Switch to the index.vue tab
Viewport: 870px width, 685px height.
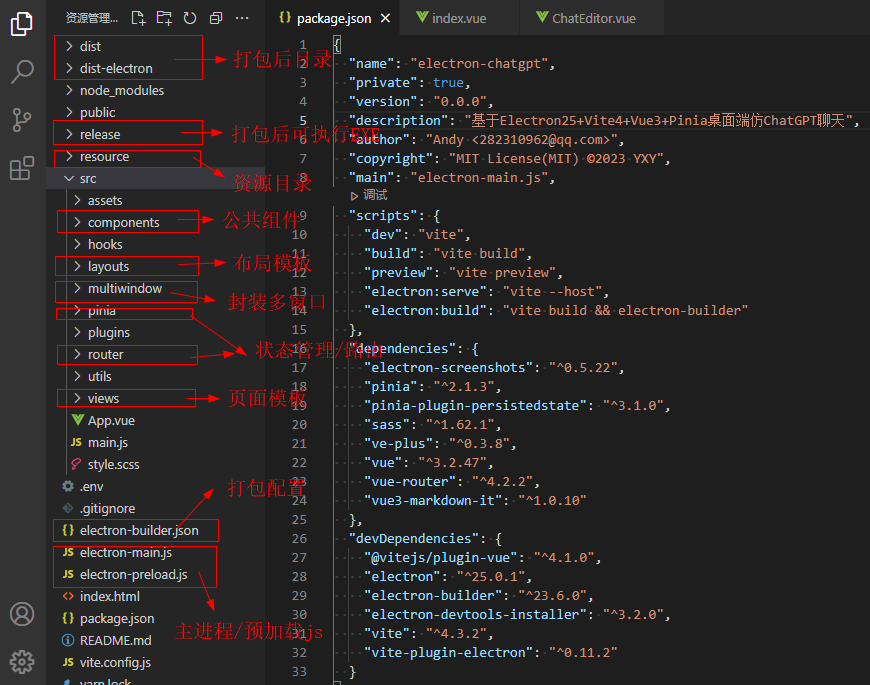455,18
